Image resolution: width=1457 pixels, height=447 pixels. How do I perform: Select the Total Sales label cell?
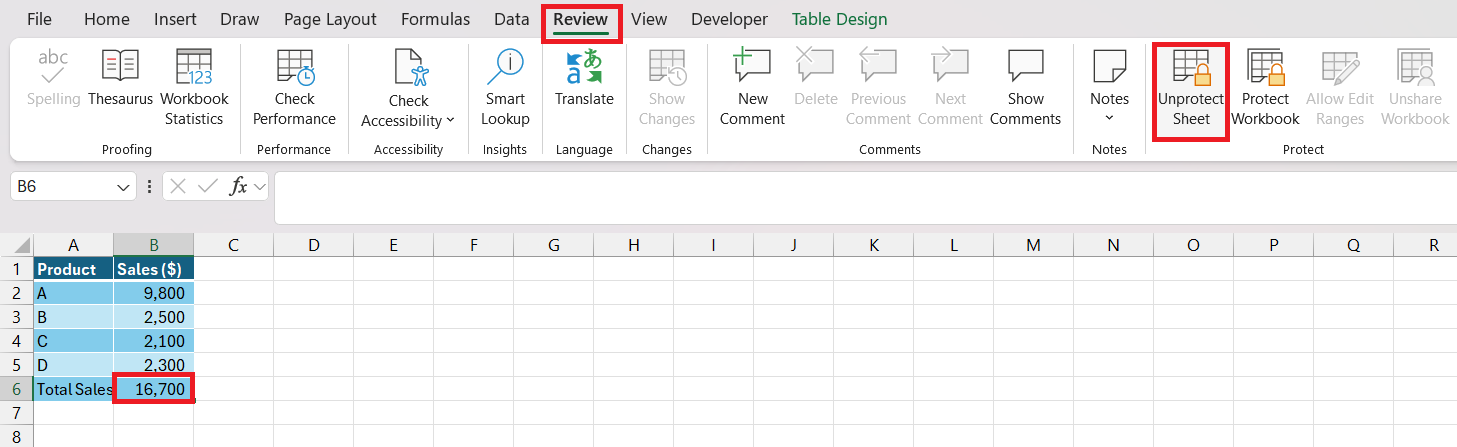click(73, 389)
